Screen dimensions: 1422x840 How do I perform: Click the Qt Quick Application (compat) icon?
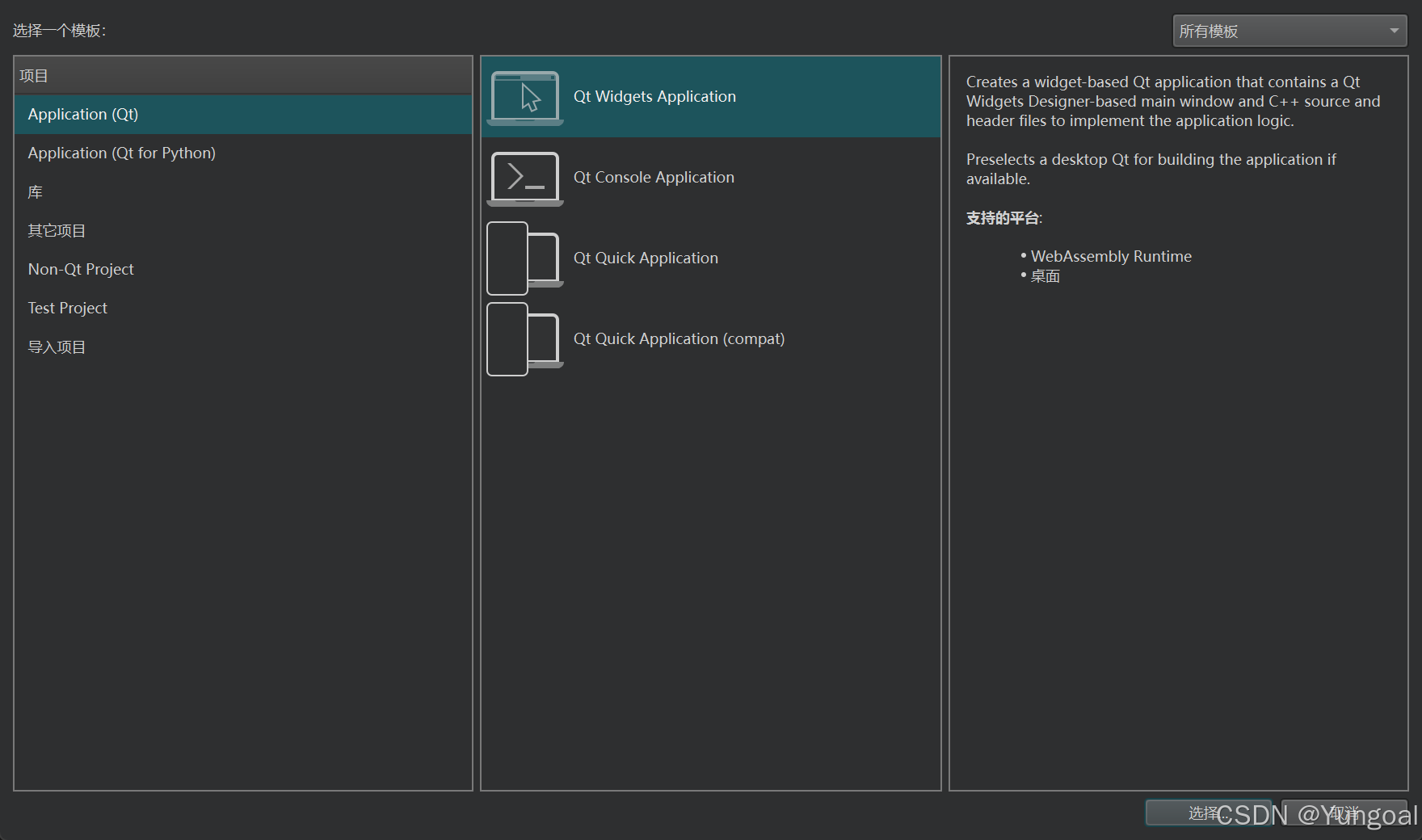tap(525, 339)
